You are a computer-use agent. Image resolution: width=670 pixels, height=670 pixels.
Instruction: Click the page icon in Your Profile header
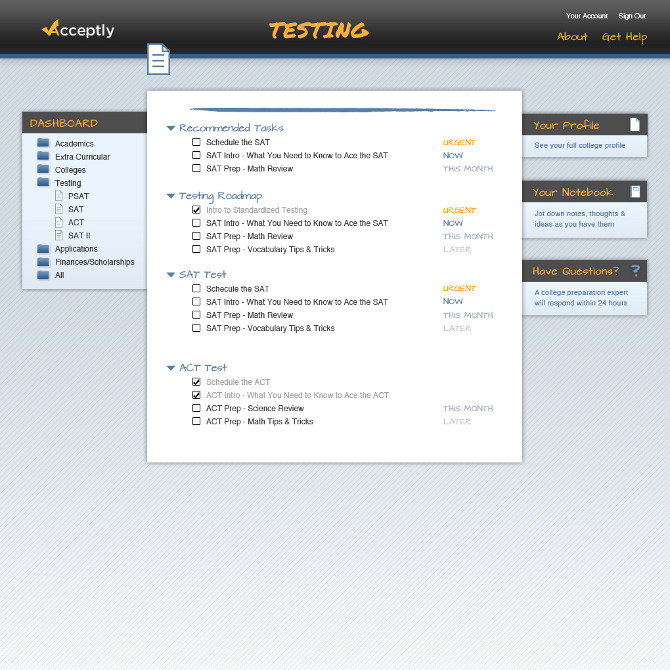click(634, 125)
